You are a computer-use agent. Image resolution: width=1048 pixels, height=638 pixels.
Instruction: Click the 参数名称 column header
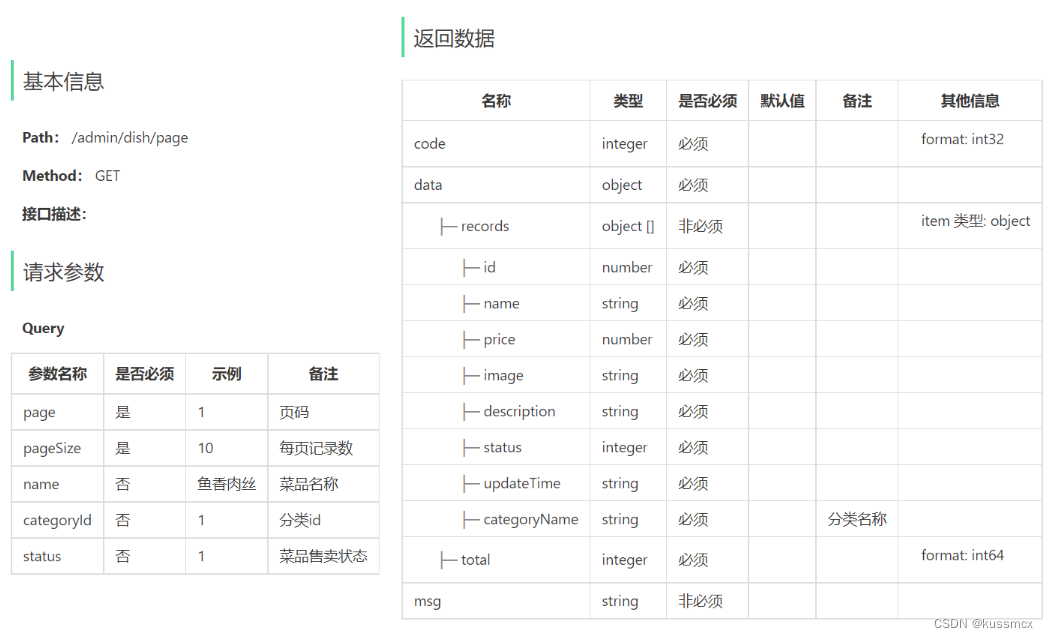(x=57, y=374)
